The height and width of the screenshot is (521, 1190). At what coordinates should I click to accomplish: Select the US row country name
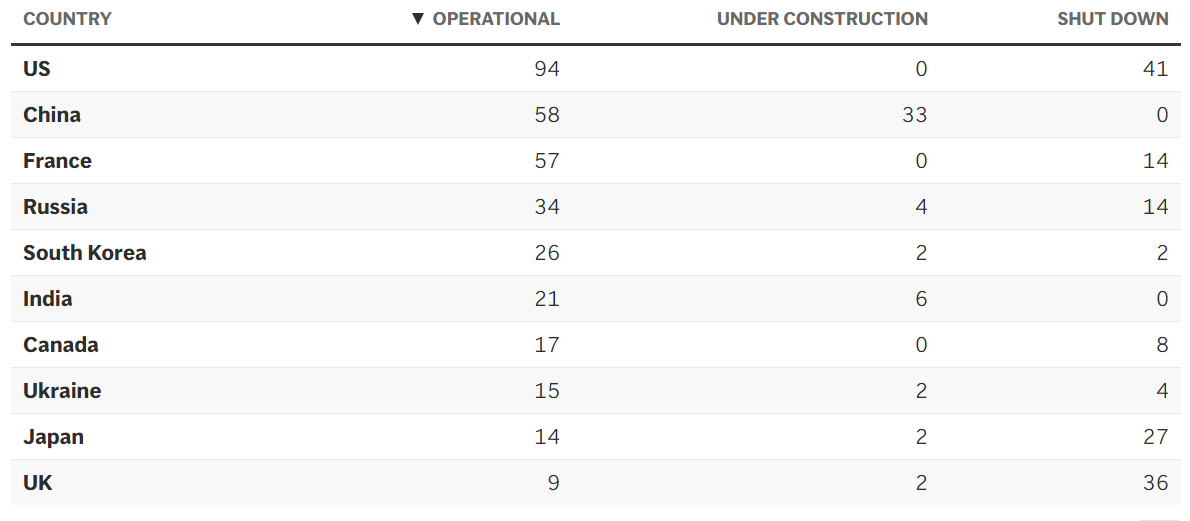tap(37, 69)
